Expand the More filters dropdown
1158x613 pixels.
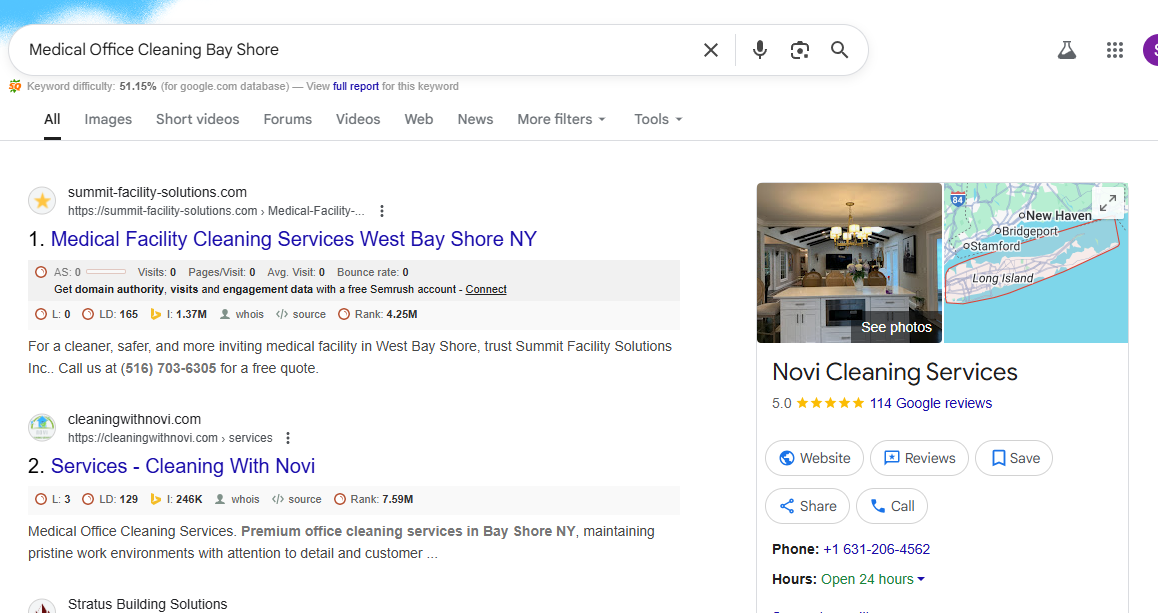pyautogui.click(x=561, y=119)
